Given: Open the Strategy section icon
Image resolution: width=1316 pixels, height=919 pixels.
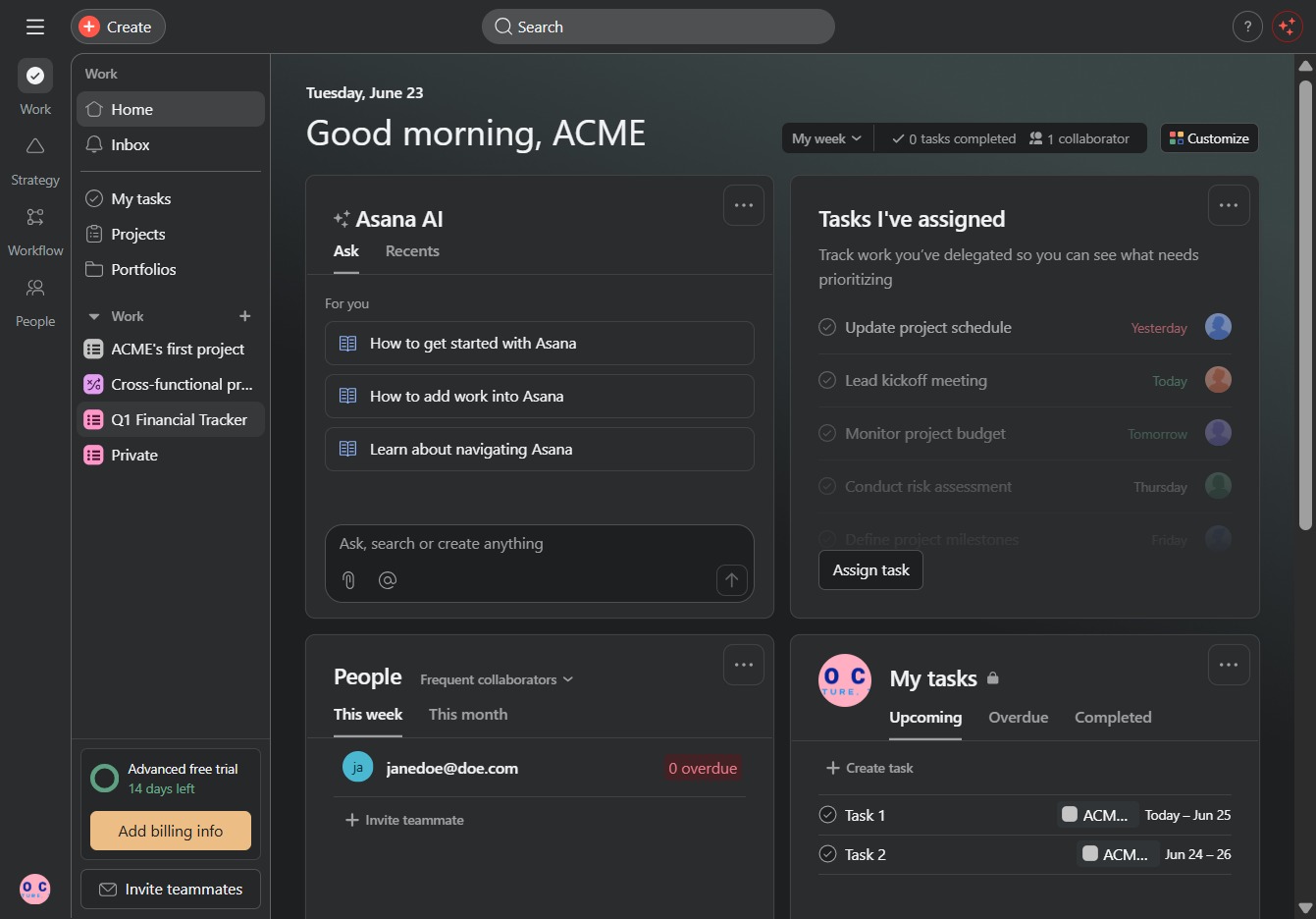Looking at the screenshot, I should 35,146.
